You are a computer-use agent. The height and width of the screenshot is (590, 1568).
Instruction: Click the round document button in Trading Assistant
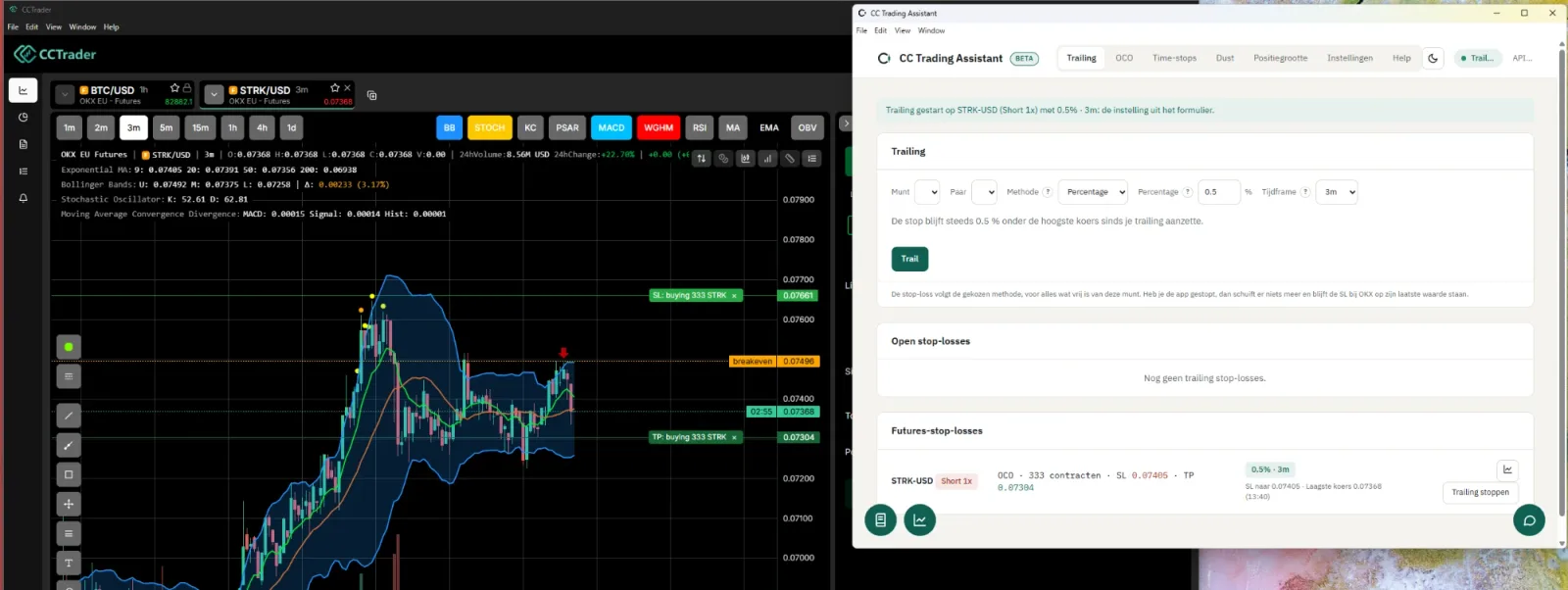click(880, 520)
